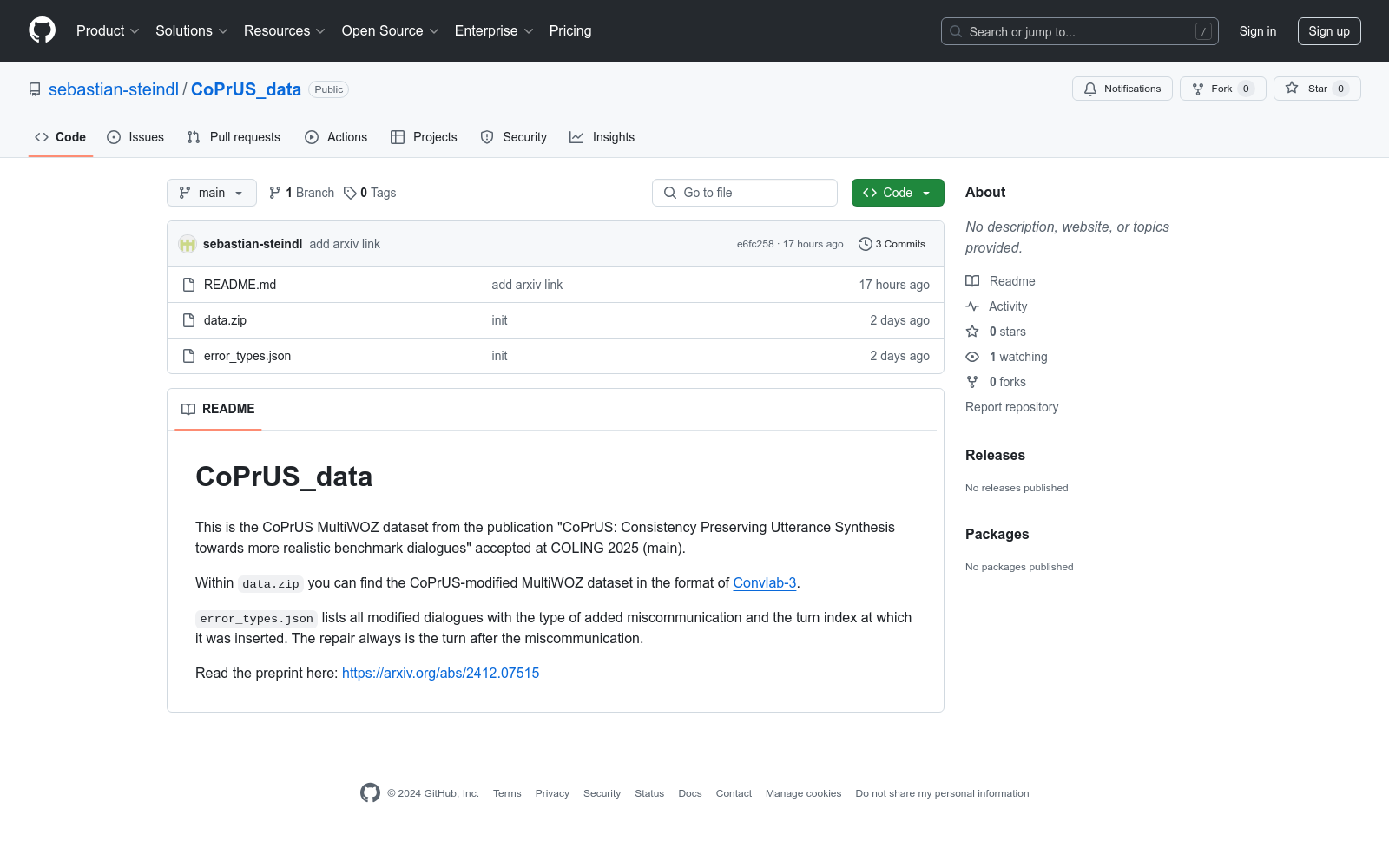Focus the Search or jump to field
This screenshot has height=868, width=1389.
(1080, 31)
